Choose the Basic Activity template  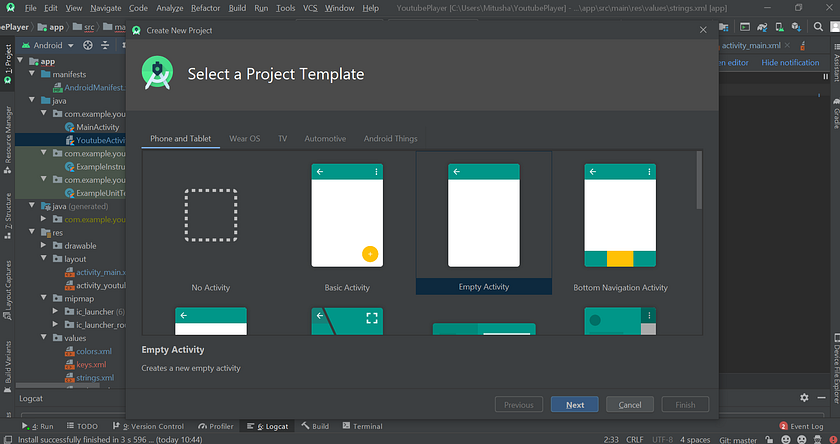click(347, 223)
